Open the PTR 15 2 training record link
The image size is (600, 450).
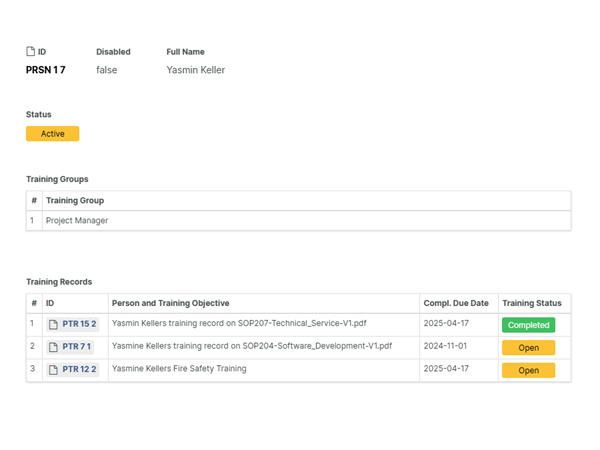[79, 324]
